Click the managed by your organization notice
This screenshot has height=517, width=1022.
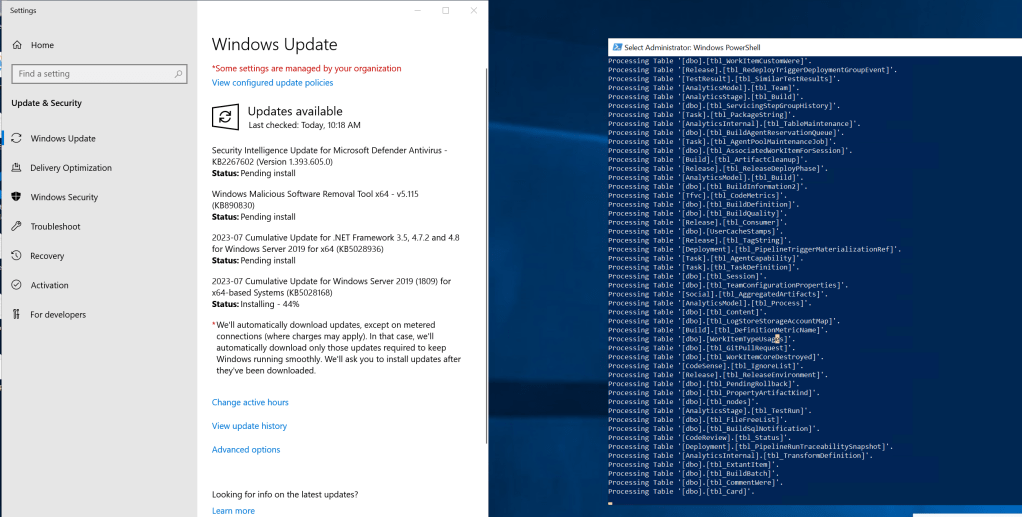(x=306, y=68)
